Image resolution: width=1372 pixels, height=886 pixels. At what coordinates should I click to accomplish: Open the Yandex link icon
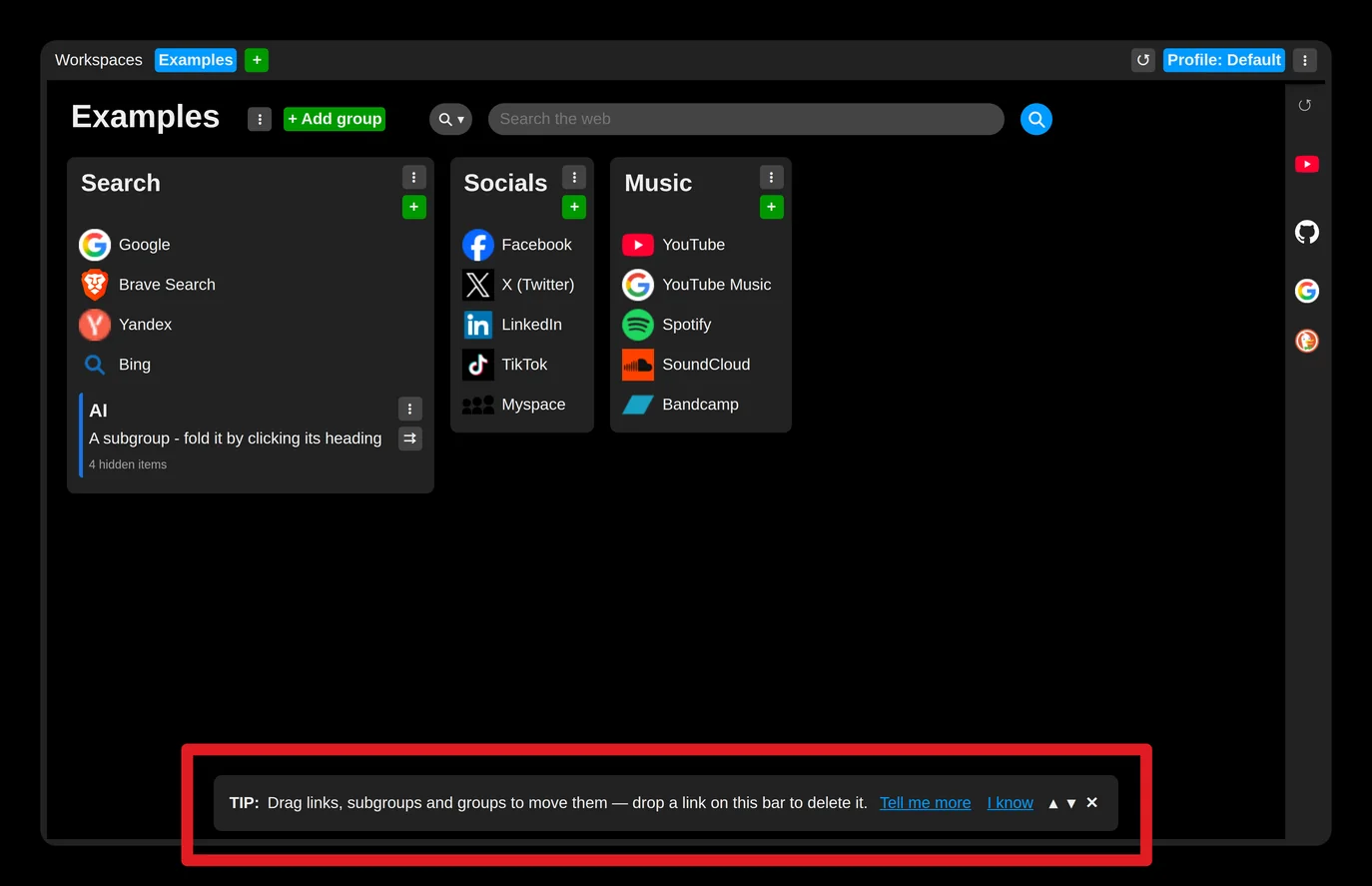click(x=95, y=325)
